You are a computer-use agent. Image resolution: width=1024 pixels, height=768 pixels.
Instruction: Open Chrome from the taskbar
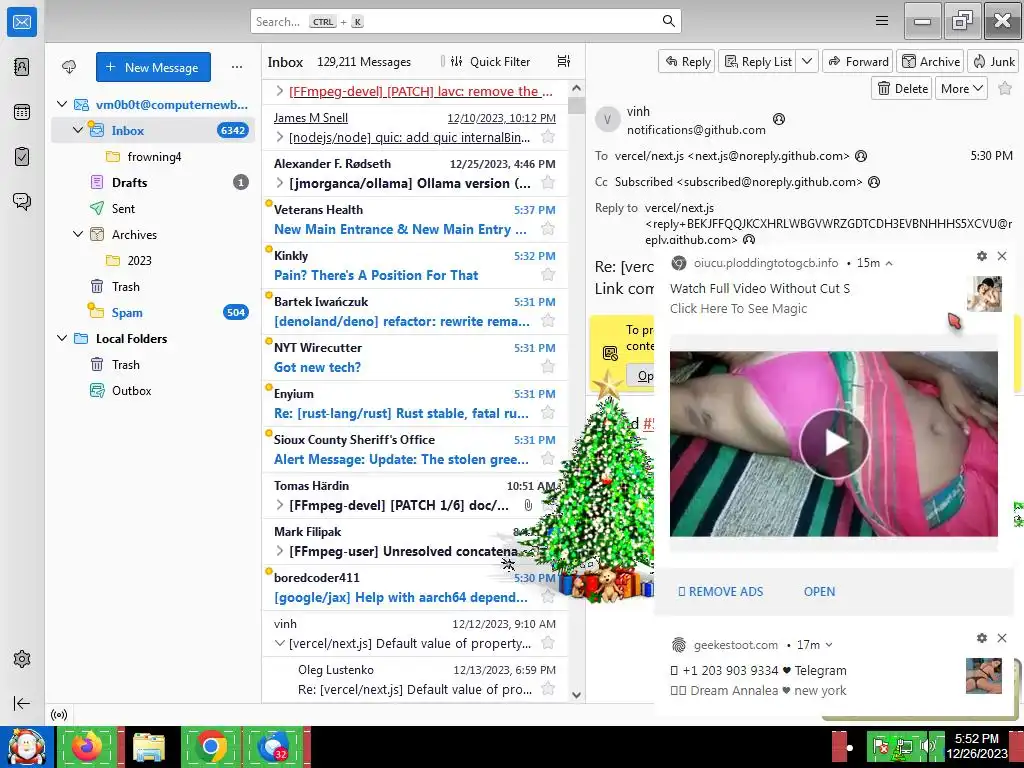coord(210,747)
